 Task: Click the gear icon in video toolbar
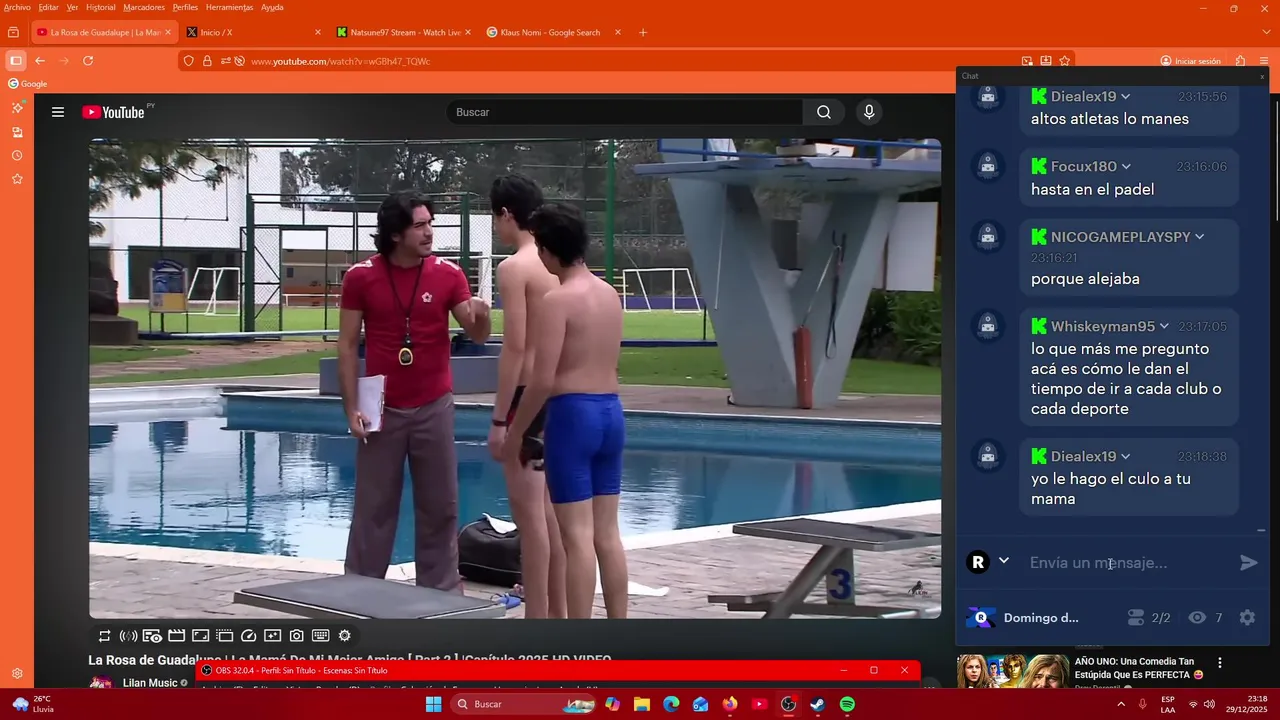pos(345,636)
